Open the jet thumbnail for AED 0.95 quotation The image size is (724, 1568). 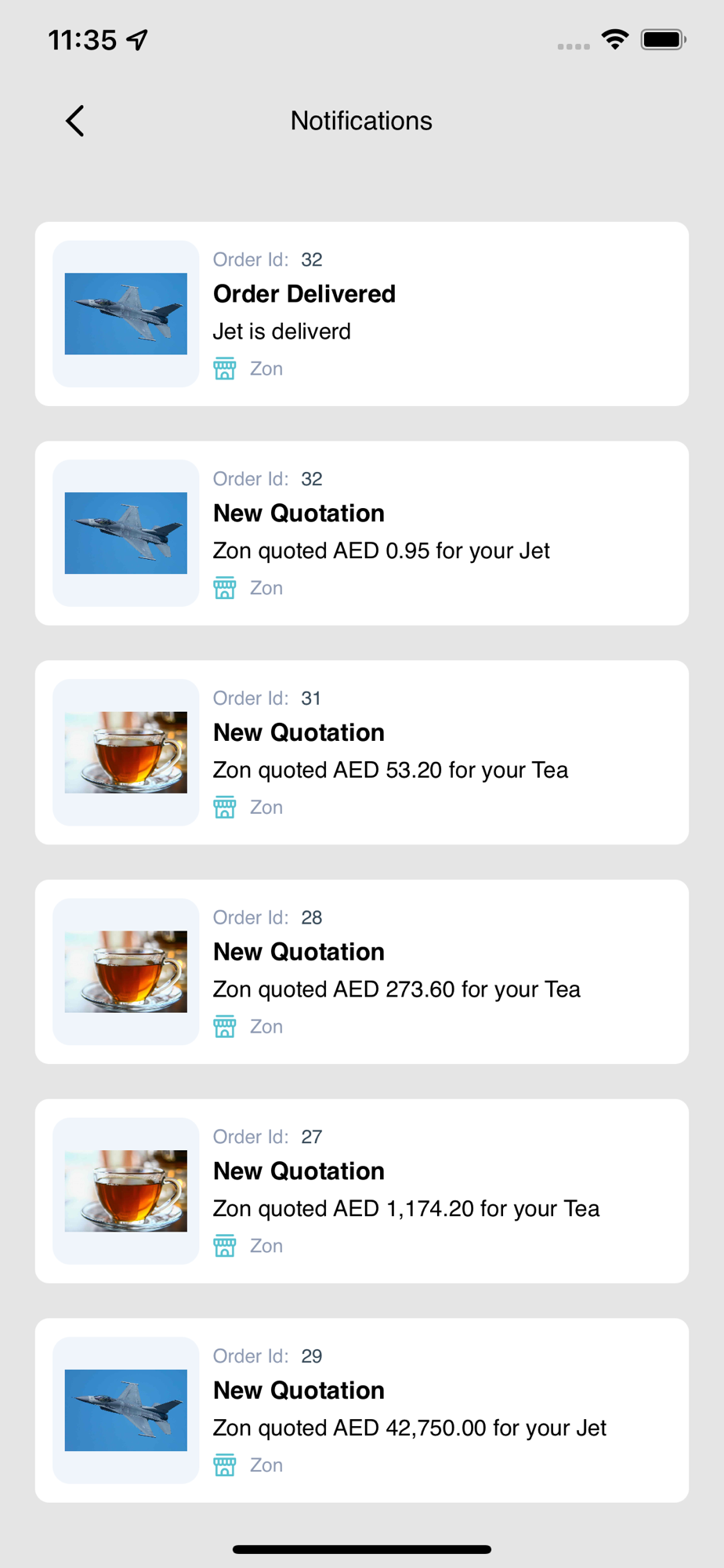126,533
